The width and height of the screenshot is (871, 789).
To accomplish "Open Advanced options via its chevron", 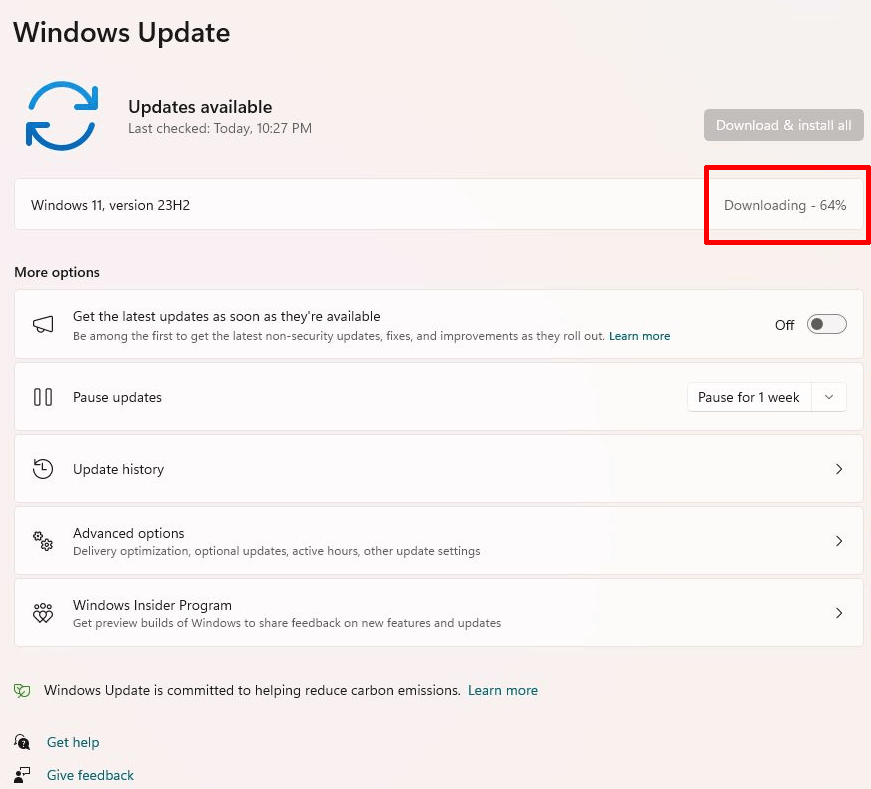I will [x=839, y=541].
